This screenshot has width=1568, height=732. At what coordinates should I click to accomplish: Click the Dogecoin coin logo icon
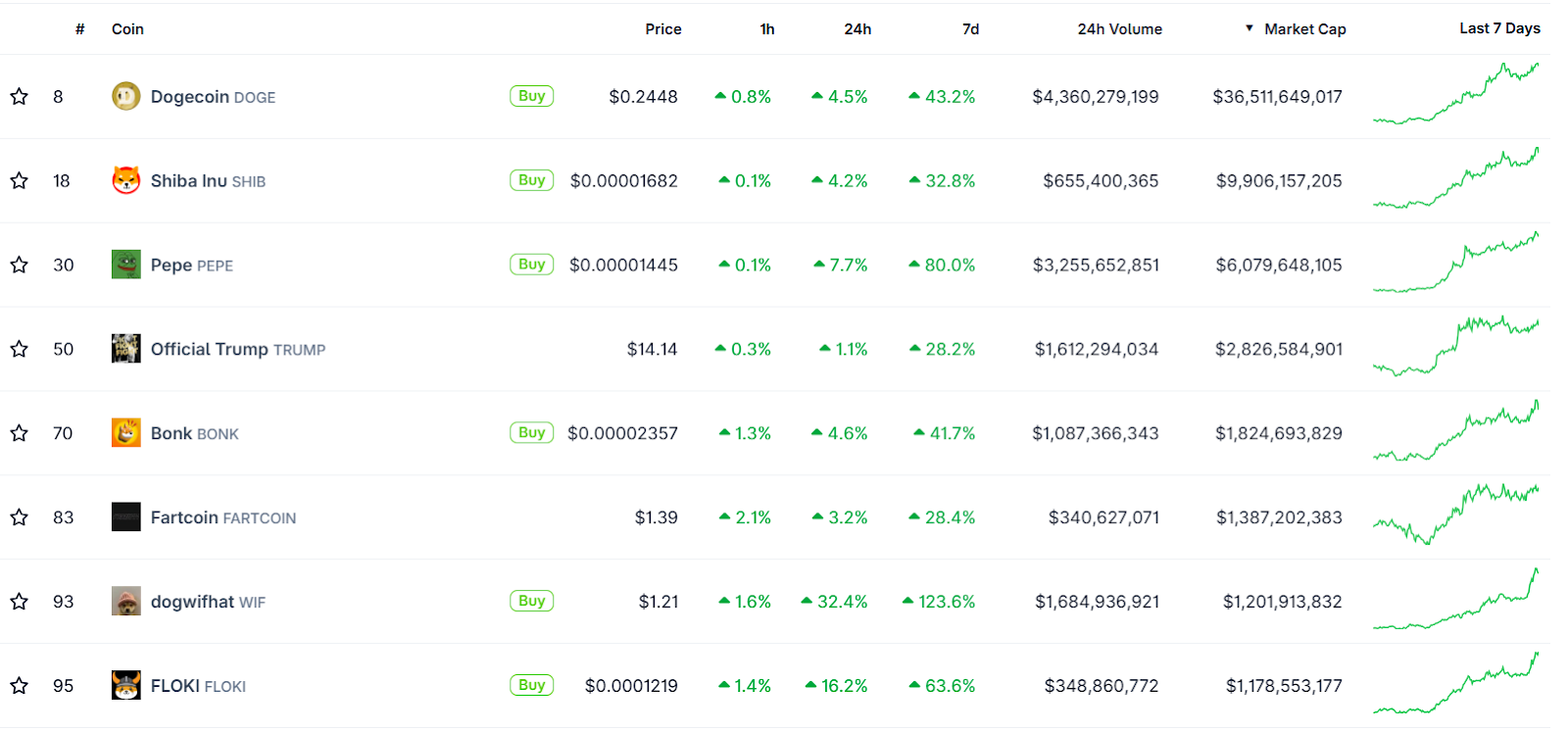coord(125,96)
